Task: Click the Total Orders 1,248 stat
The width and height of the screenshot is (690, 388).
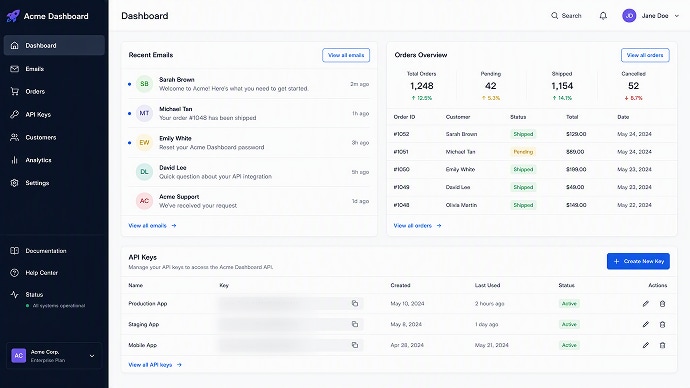Action: click(422, 86)
